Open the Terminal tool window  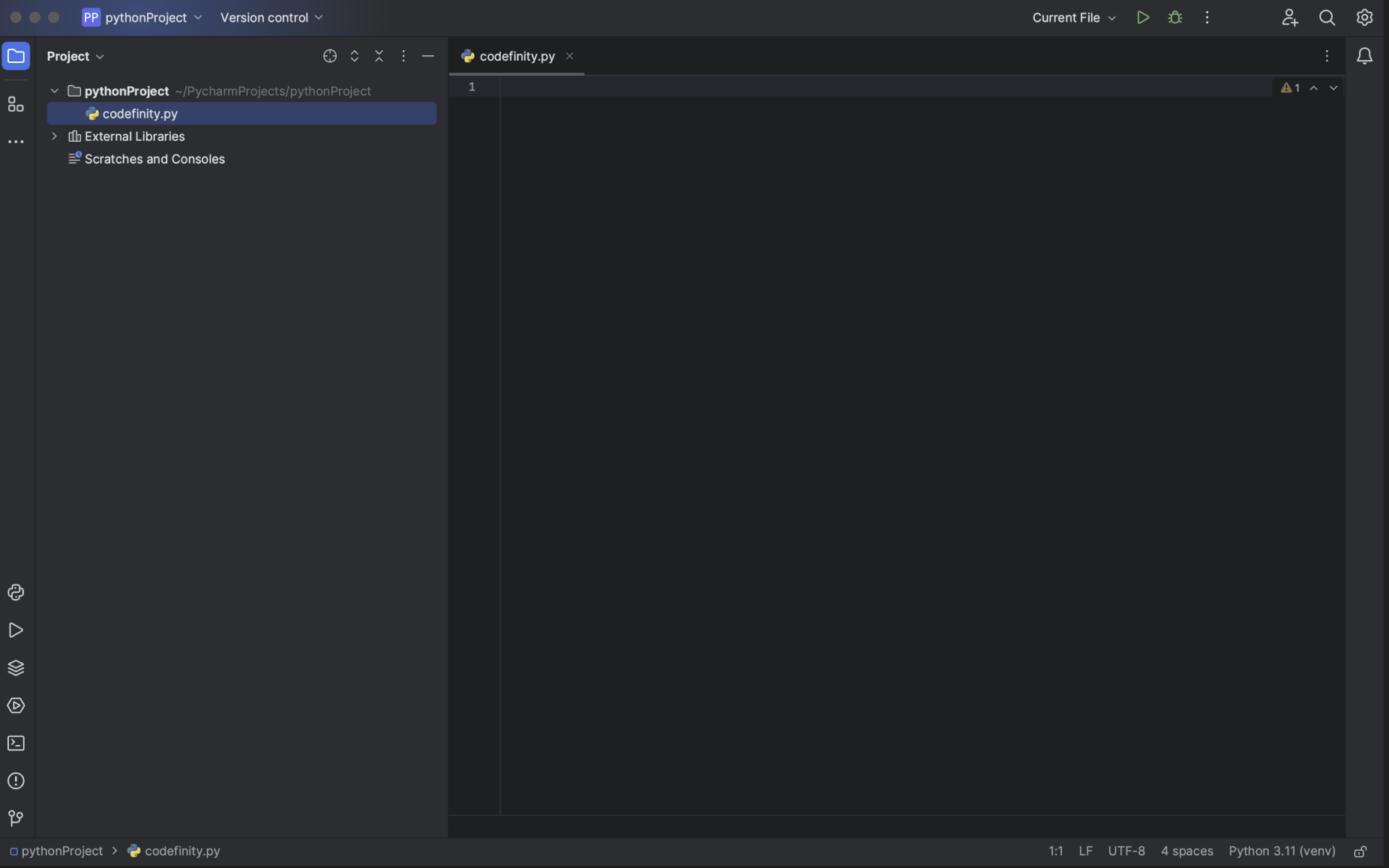pyautogui.click(x=16, y=744)
